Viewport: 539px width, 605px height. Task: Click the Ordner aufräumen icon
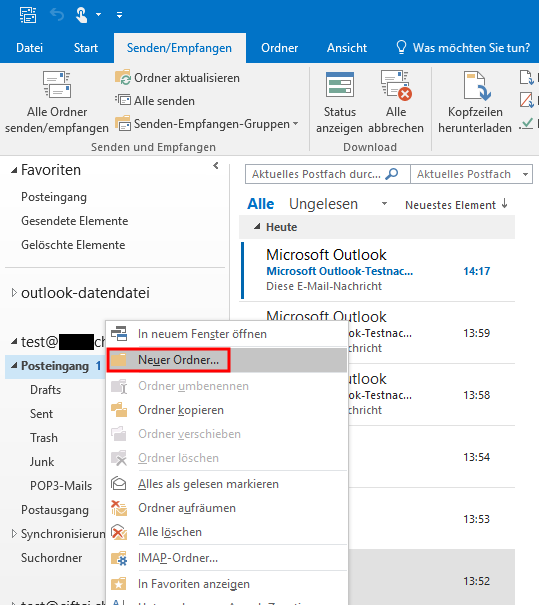coord(119,508)
